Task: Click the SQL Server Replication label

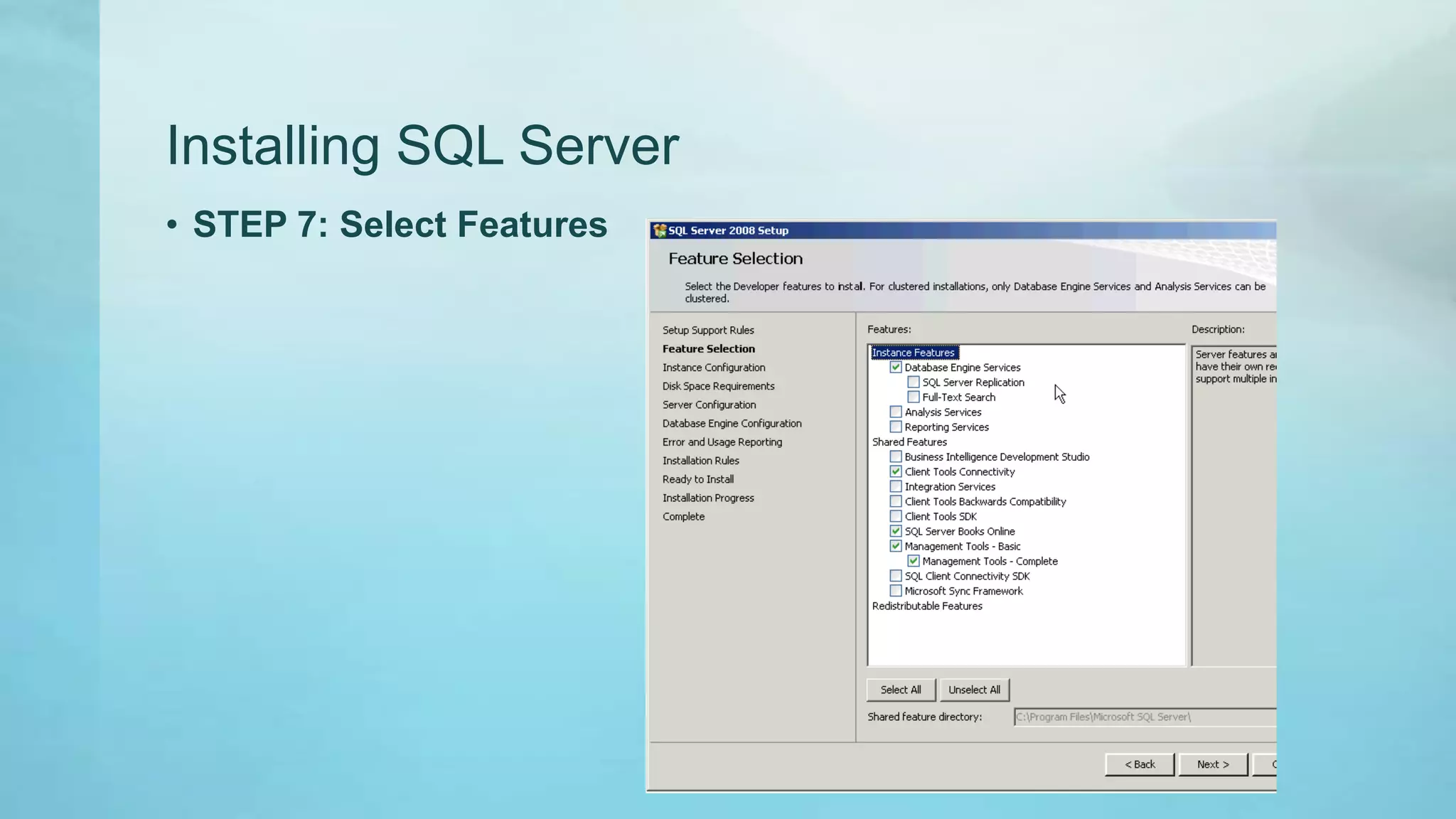Action: [973, 382]
